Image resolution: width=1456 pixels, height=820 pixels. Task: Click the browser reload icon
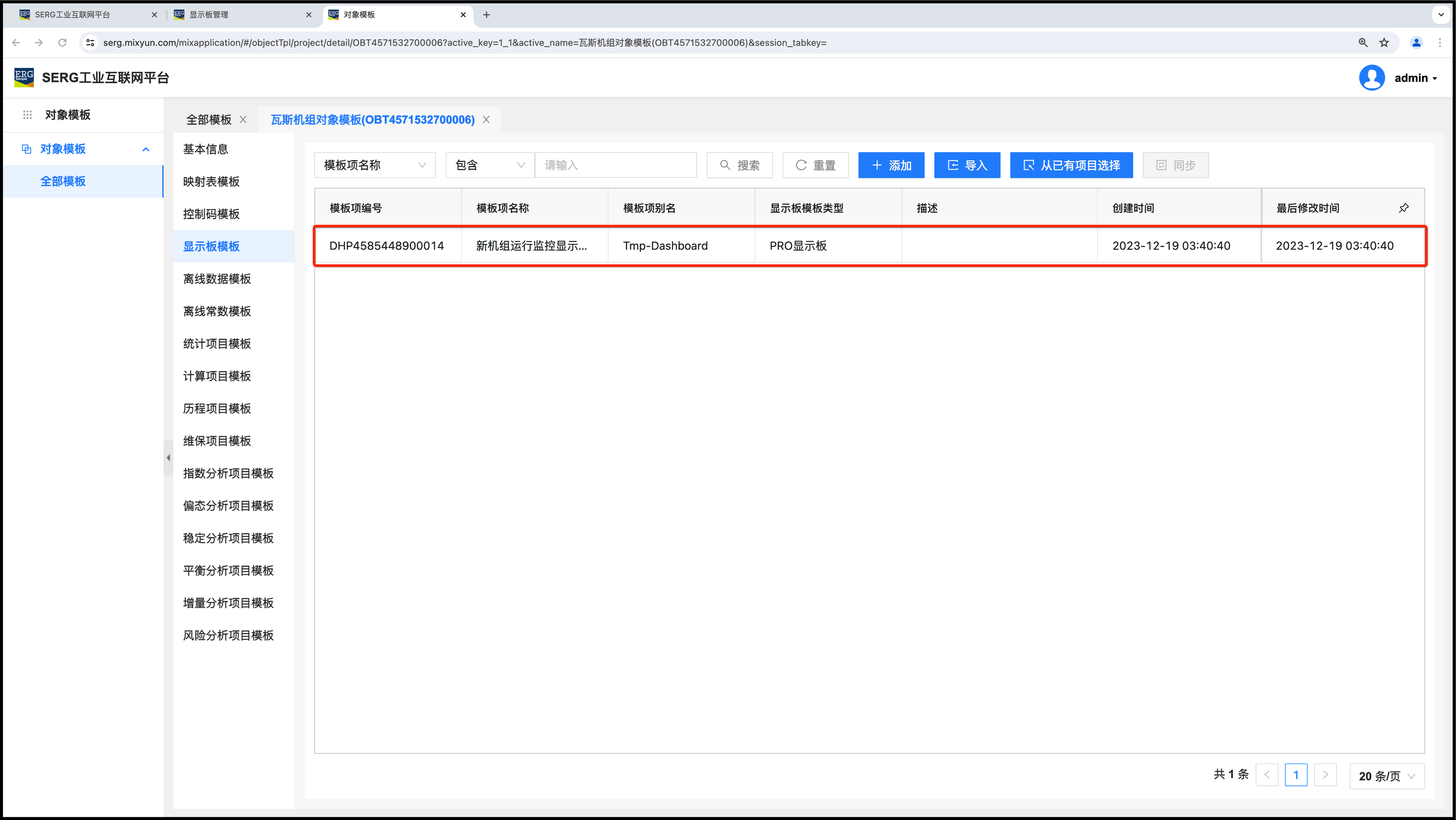coord(63,43)
